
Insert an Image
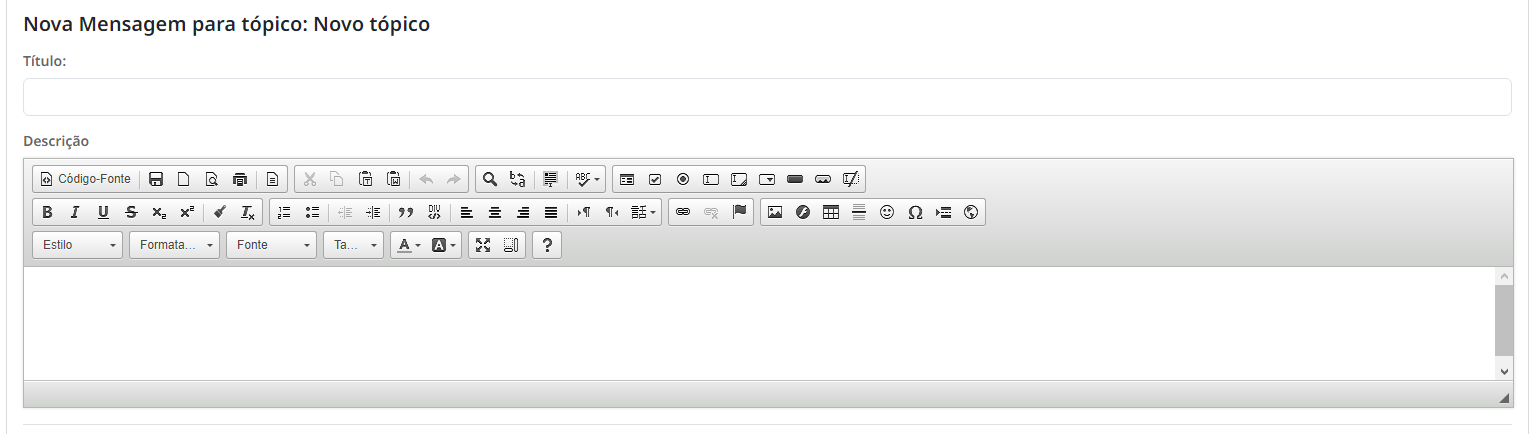[x=775, y=212]
